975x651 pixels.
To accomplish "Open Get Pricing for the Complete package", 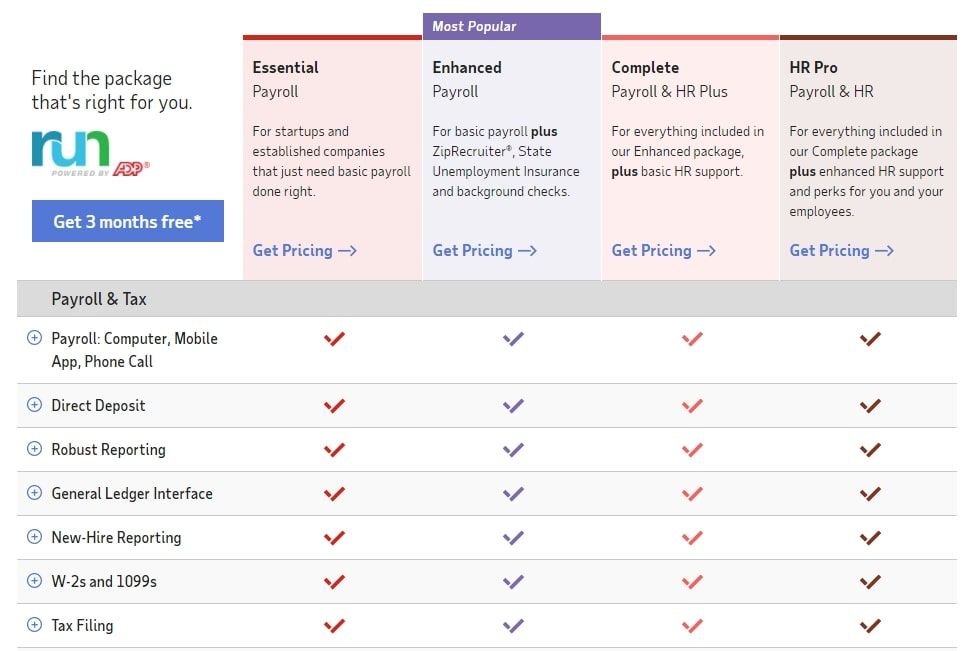I will pos(663,250).
